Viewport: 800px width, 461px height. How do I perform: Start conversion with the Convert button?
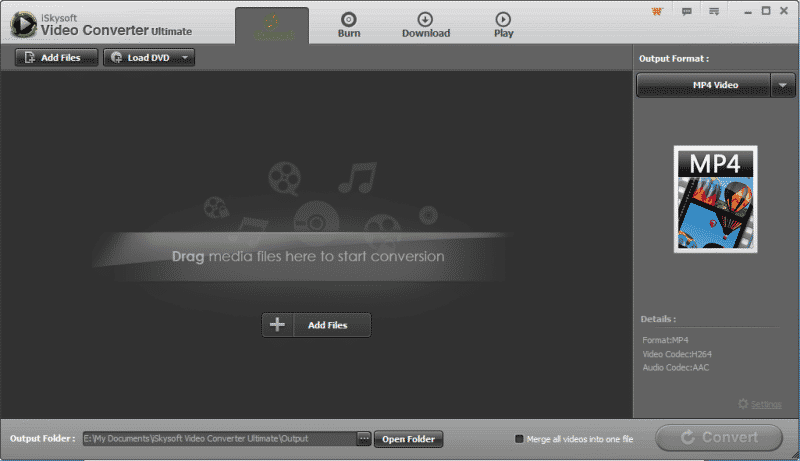tap(719, 438)
